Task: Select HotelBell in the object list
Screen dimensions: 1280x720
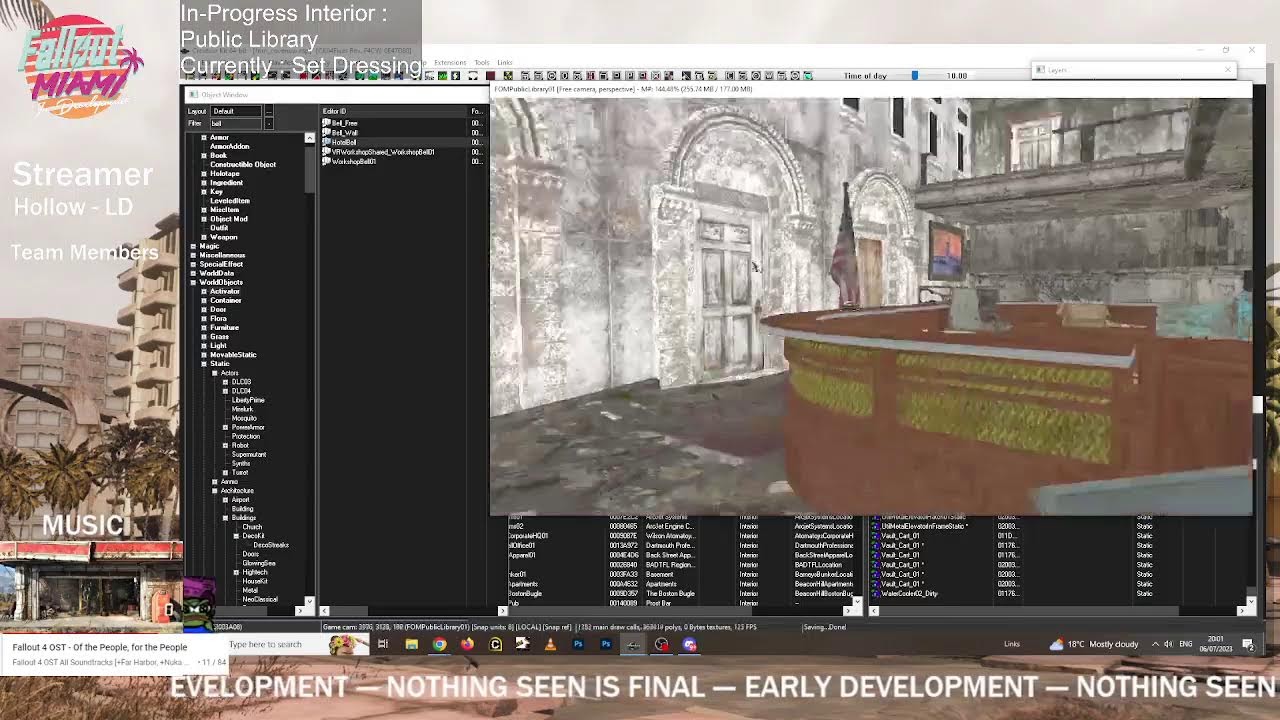Action: pyautogui.click(x=345, y=142)
